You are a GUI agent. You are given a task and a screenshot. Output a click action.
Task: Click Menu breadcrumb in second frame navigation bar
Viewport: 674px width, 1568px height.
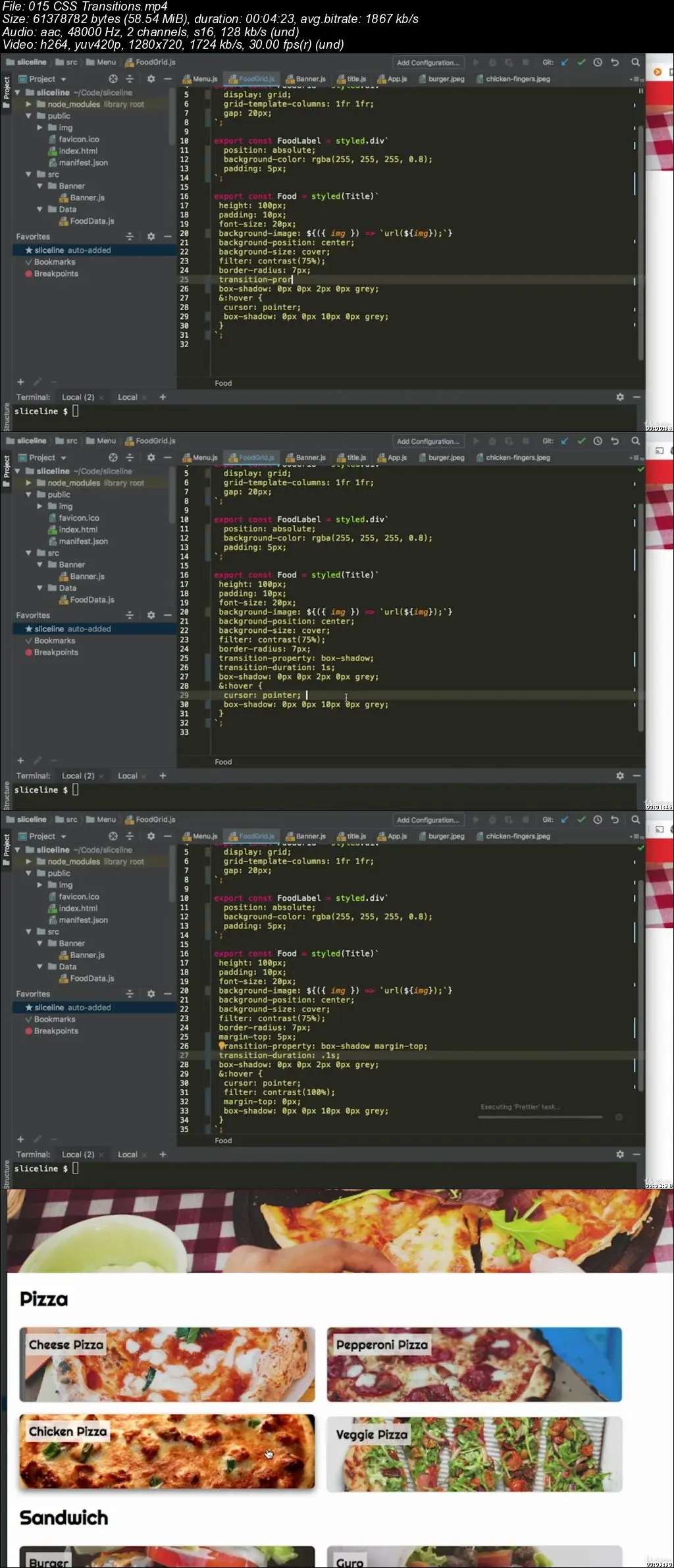(101, 441)
